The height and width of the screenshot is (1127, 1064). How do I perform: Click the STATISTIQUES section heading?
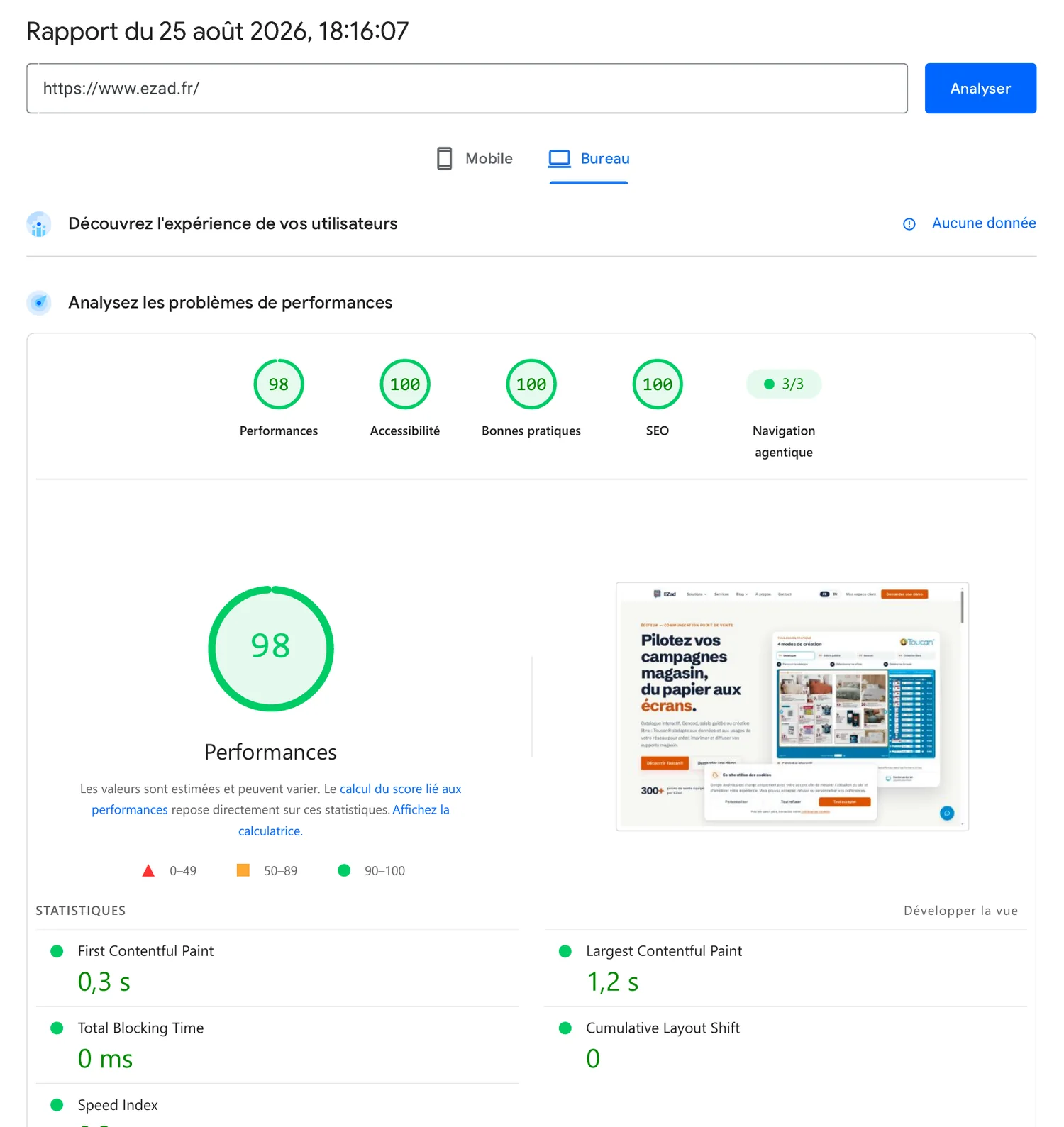point(81,911)
